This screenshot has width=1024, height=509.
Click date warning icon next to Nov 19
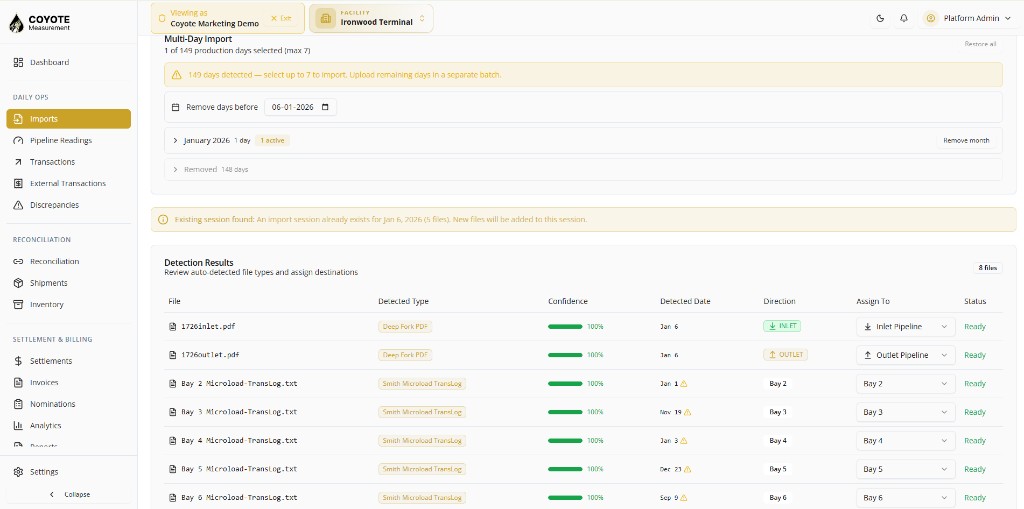point(688,412)
